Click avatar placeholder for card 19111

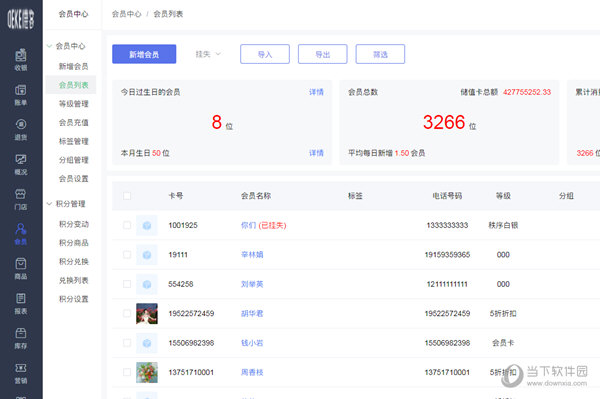(x=147, y=255)
